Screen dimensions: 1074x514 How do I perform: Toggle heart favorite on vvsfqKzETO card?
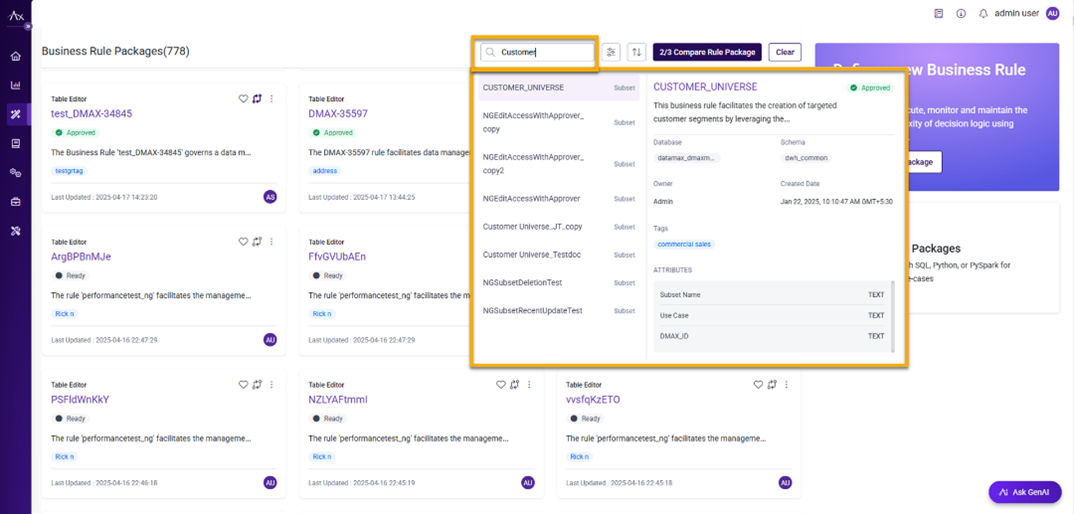coord(758,385)
